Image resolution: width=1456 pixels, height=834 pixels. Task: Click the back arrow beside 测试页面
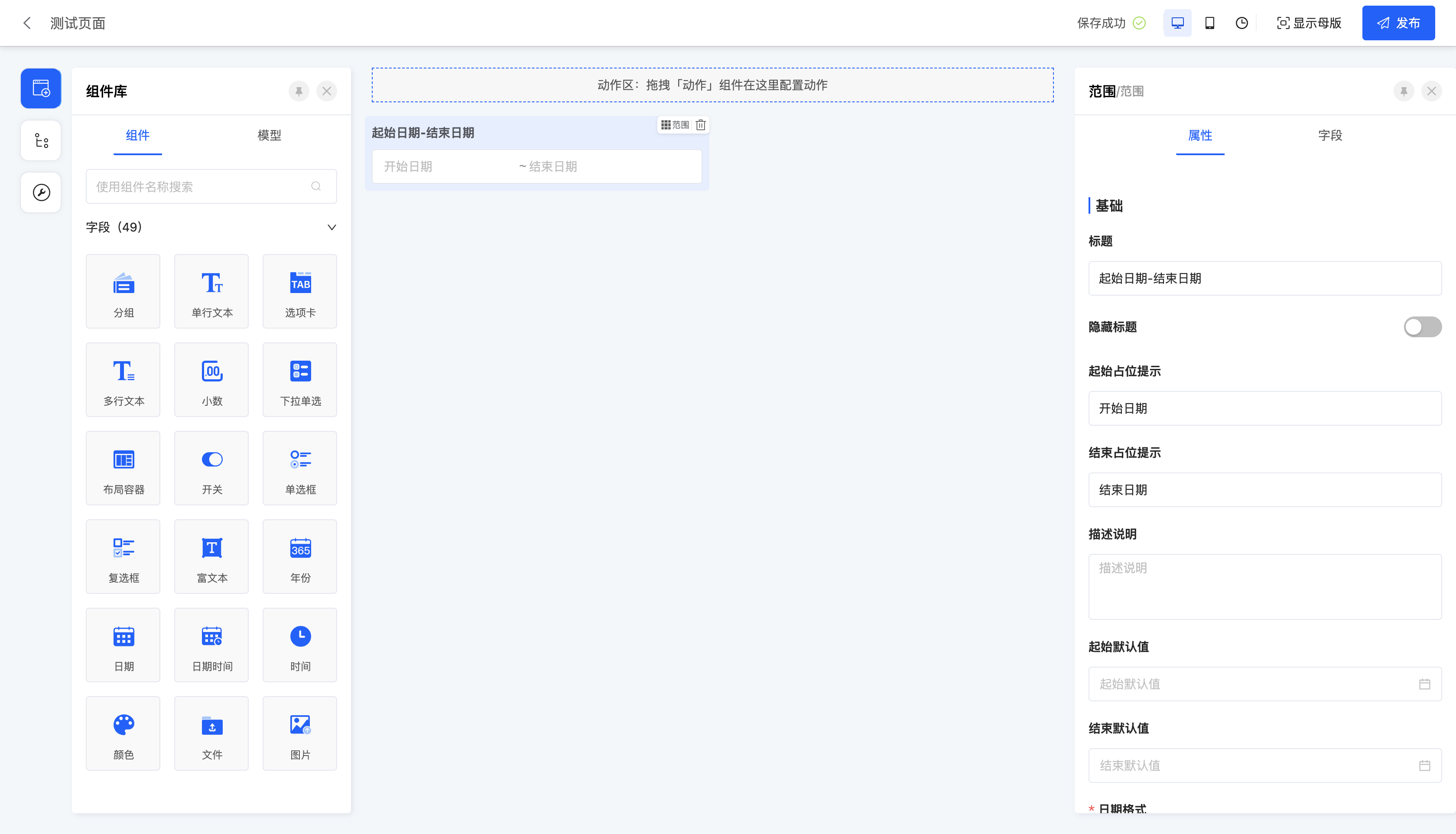point(27,23)
